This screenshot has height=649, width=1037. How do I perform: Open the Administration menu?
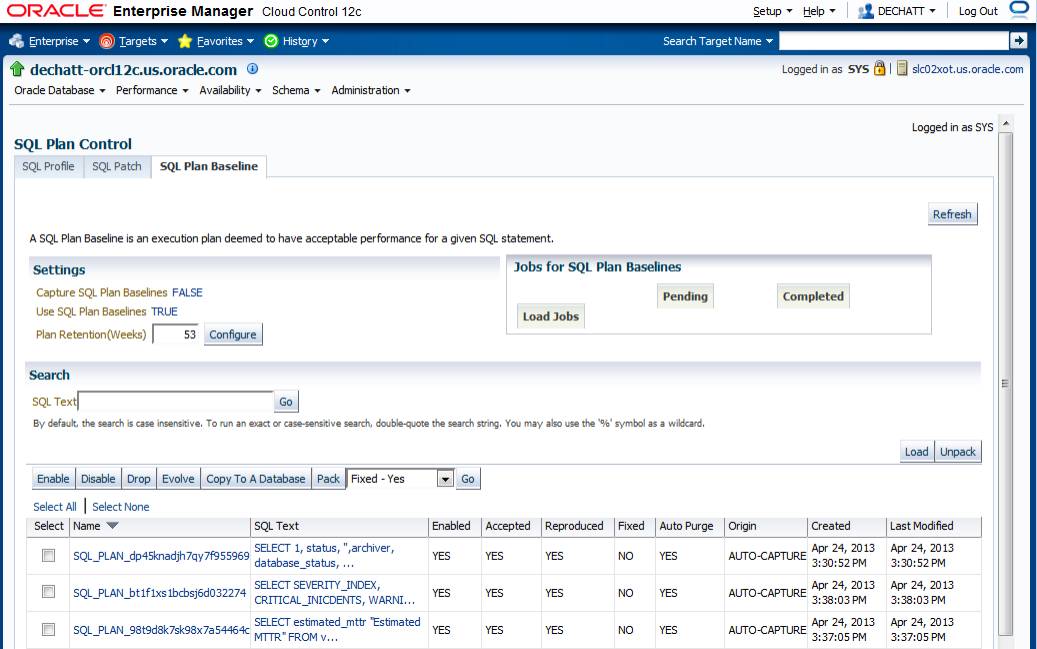tap(370, 90)
